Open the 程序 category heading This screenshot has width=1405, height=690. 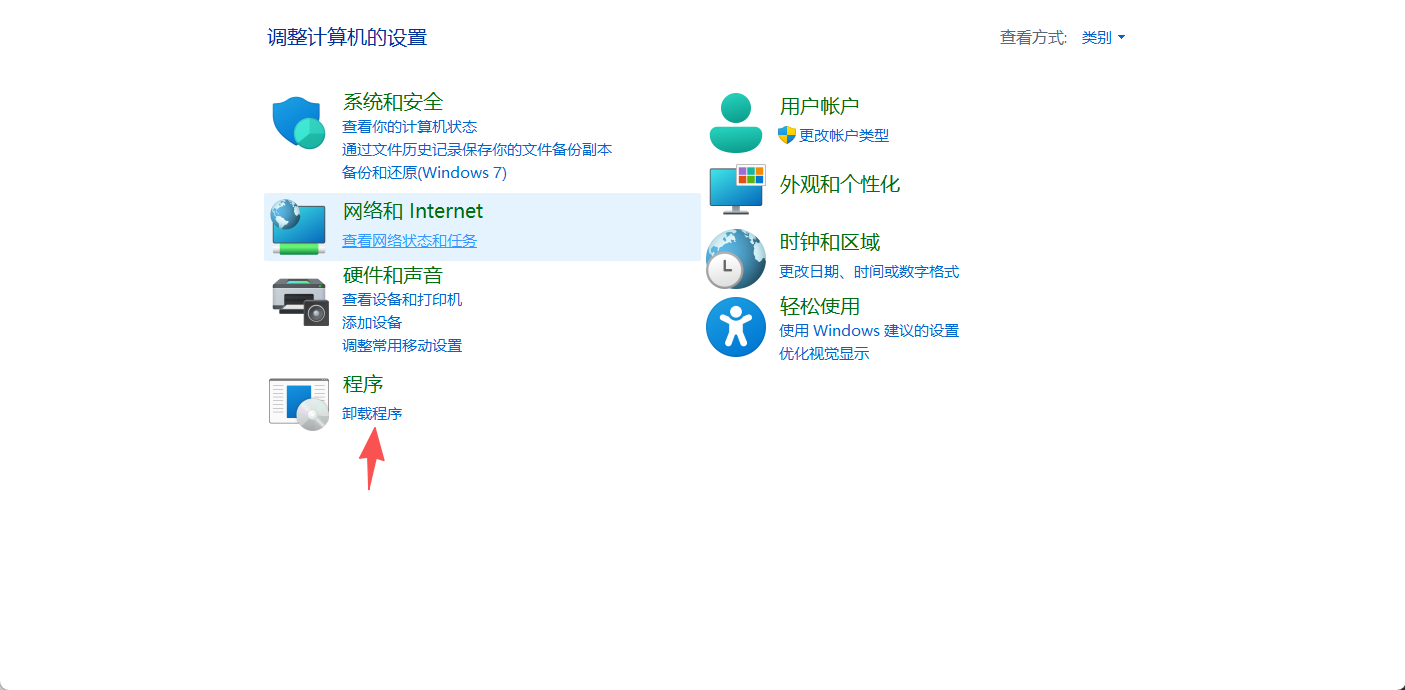click(x=363, y=385)
